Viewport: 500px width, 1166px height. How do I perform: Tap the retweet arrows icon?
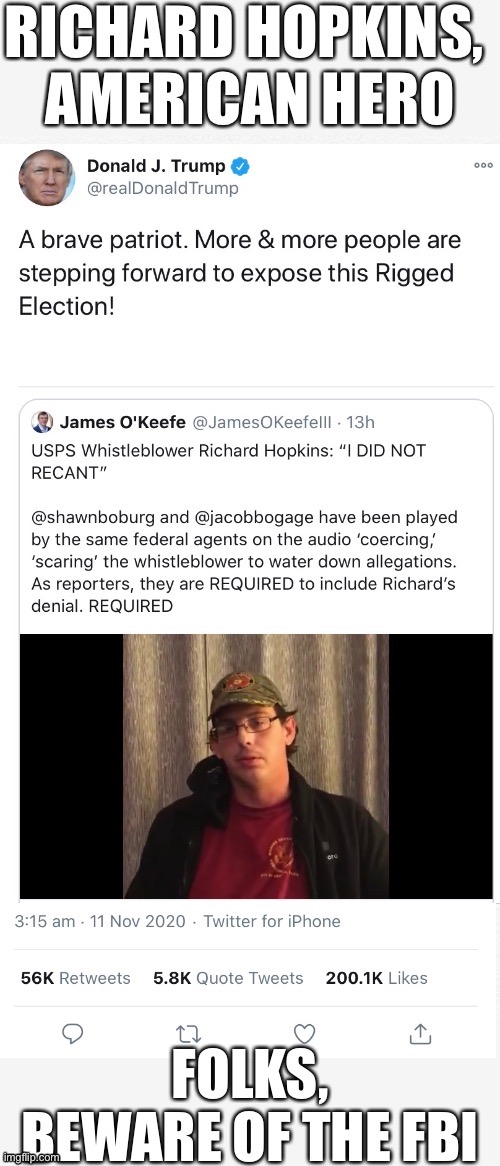(186, 1034)
